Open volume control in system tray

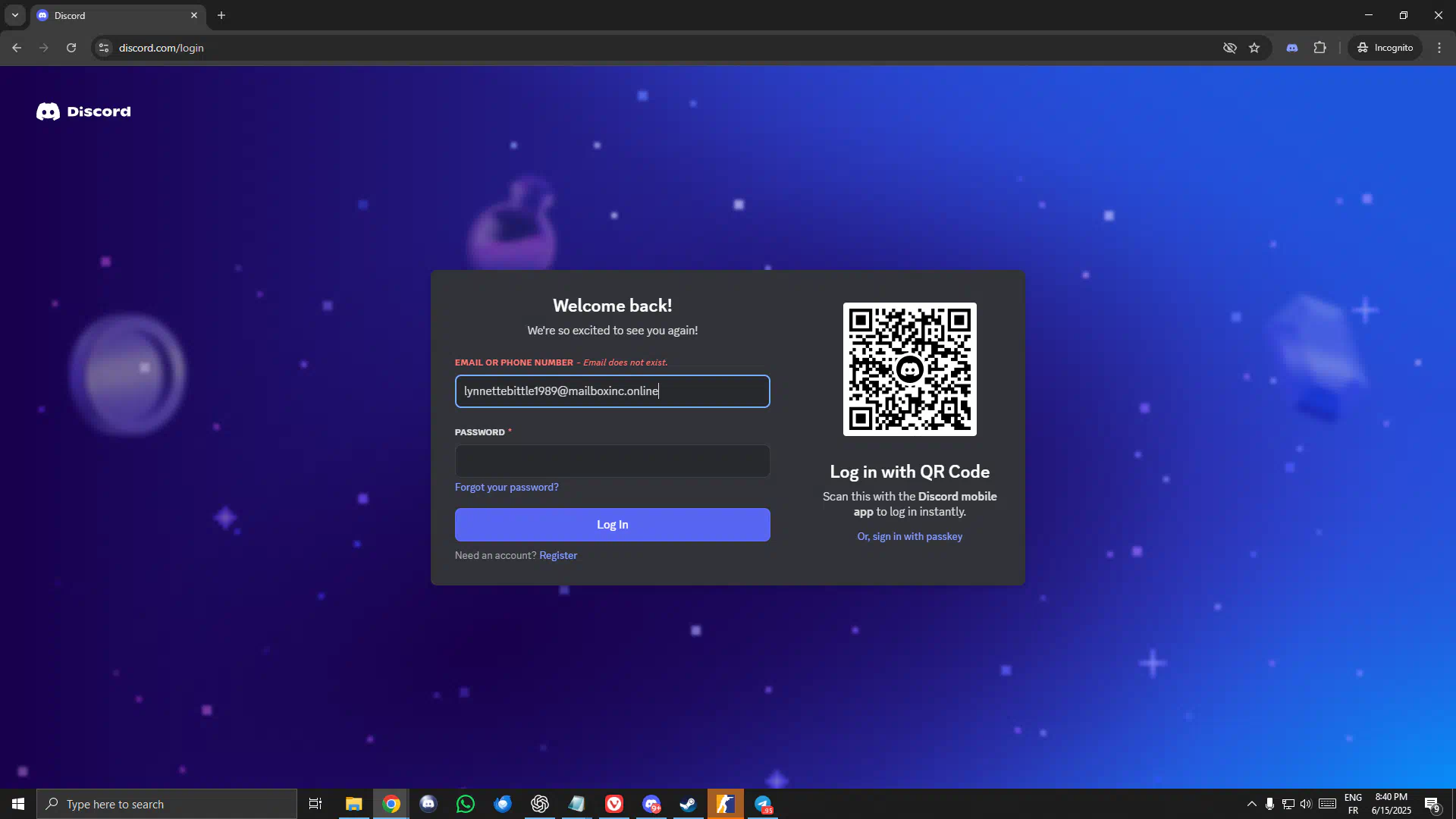coord(1306,804)
